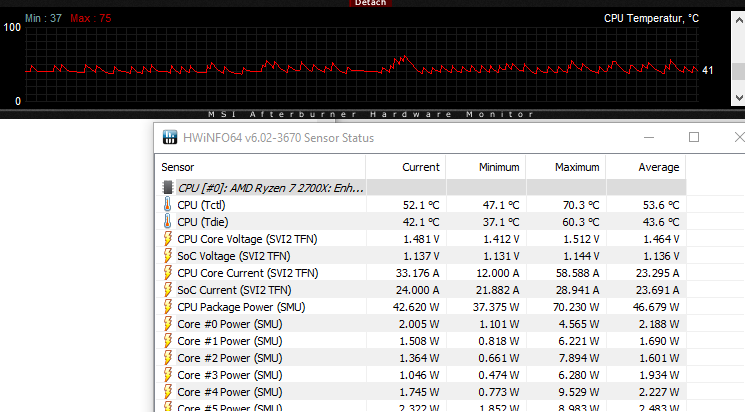Click lightning icon for CPU Core Current
The image size is (745, 412).
pos(167,273)
